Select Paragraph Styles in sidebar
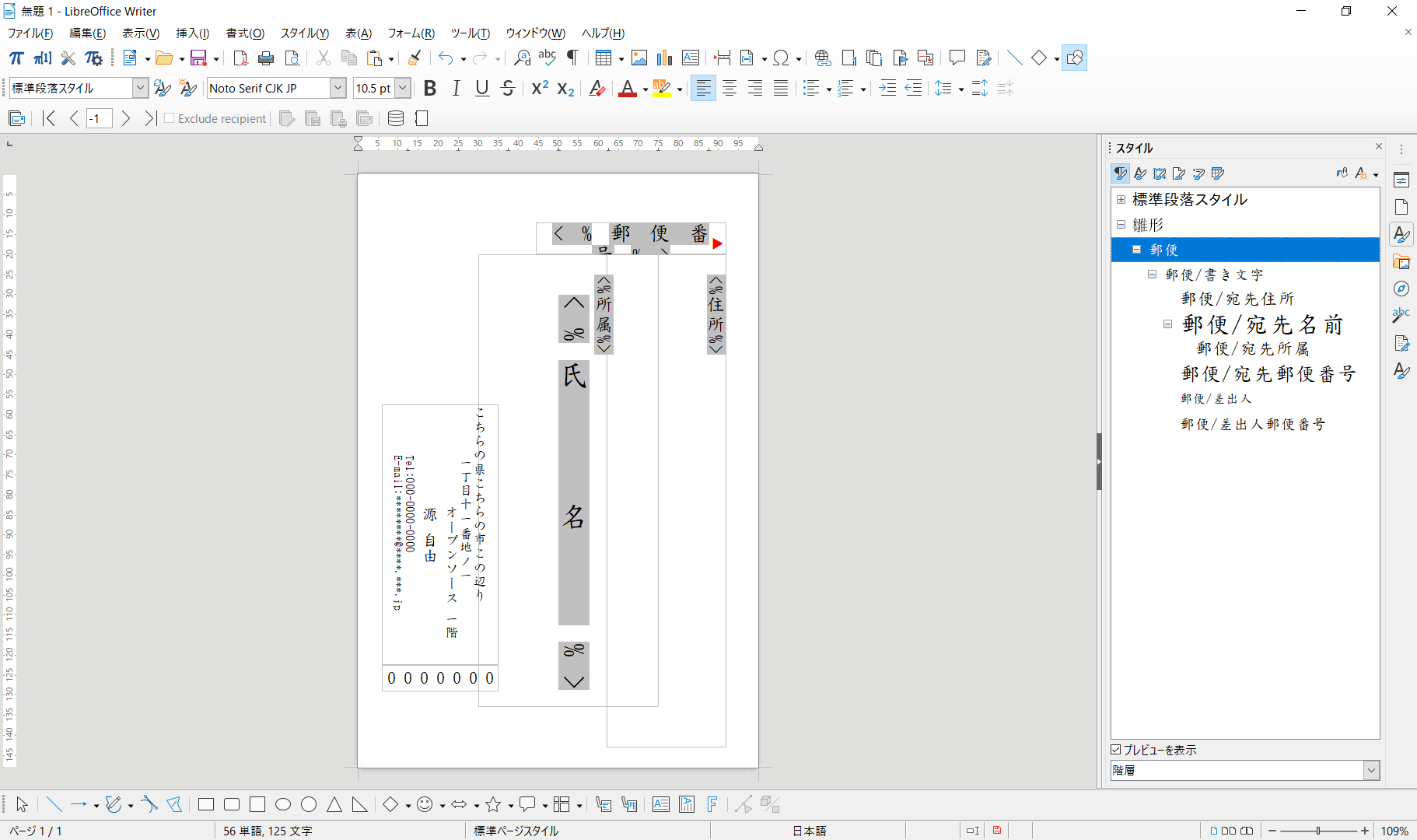This screenshot has height=840, width=1417. [1121, 173]
